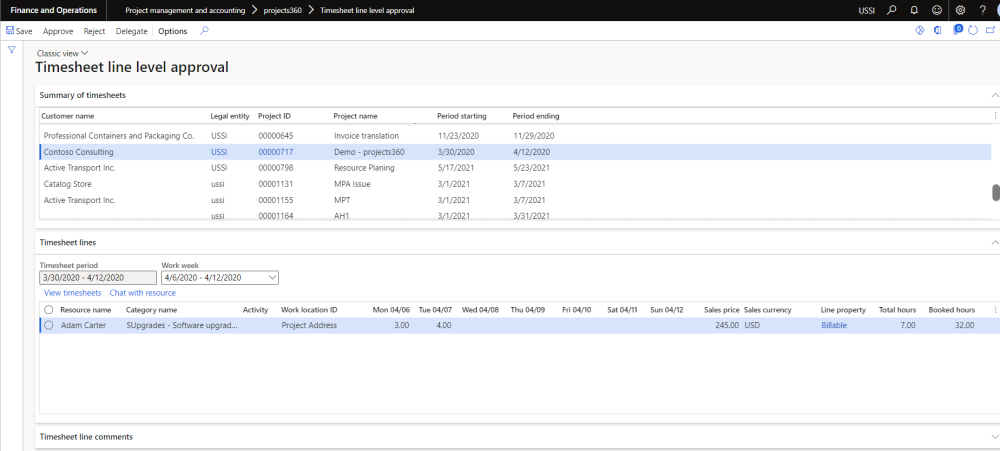This screenshot has height=451, width=1000.
Task: Open the Options menu tab
Action: pyautogui.click(x=172, y=31)
